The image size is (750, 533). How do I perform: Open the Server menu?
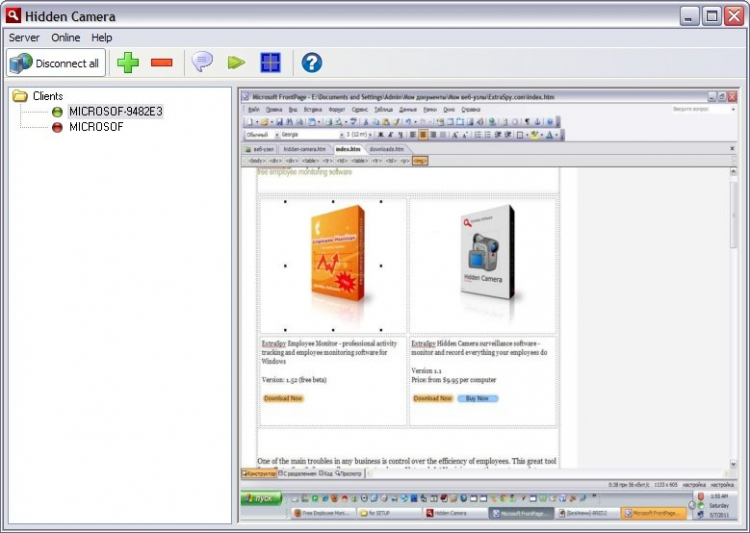24,37
